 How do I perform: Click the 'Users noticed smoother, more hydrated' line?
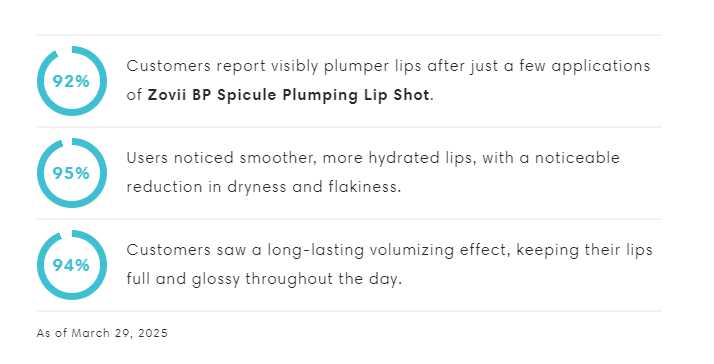click(x=373, y=158)
